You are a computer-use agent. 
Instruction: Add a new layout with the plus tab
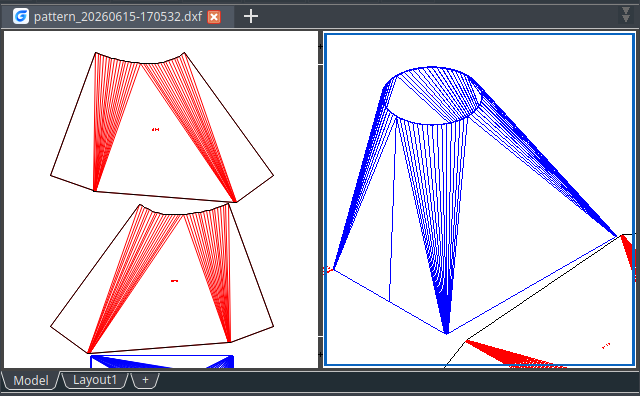145,380
